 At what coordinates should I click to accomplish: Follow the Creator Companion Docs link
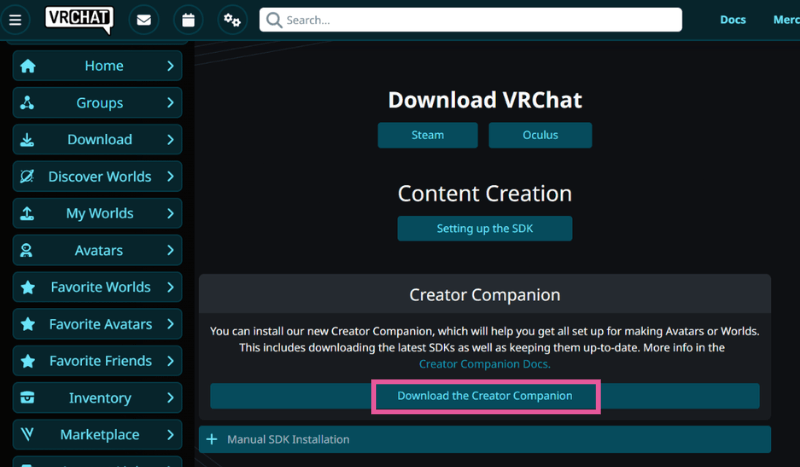485,364
